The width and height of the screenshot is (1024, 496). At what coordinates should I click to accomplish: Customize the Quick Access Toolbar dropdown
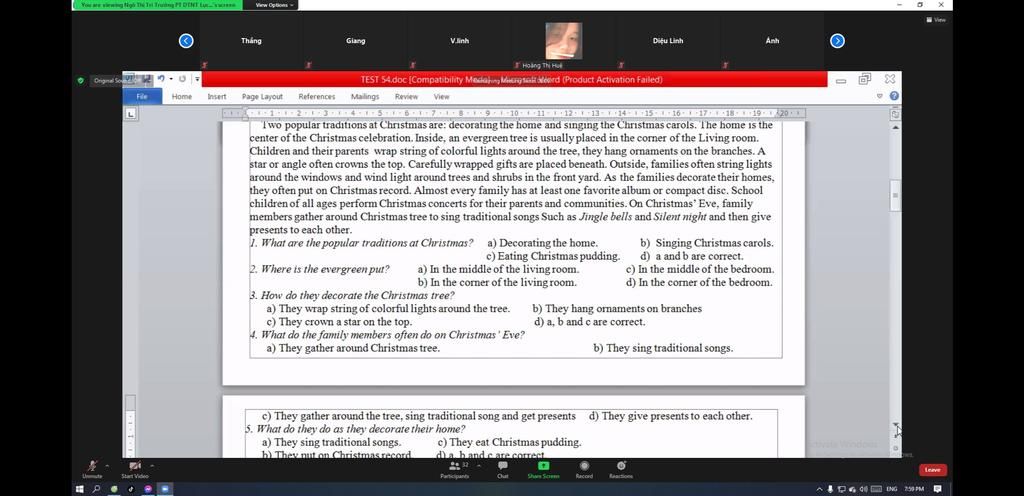197,80
